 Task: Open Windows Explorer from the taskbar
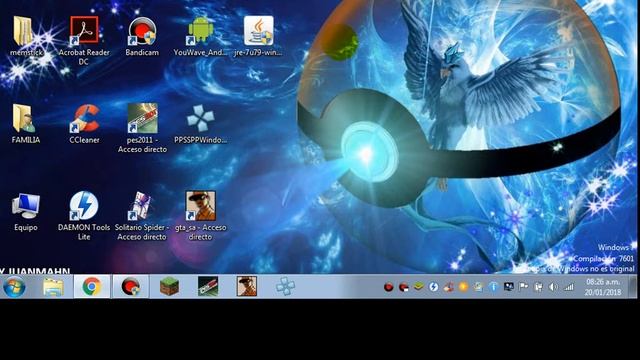(53, 287)
